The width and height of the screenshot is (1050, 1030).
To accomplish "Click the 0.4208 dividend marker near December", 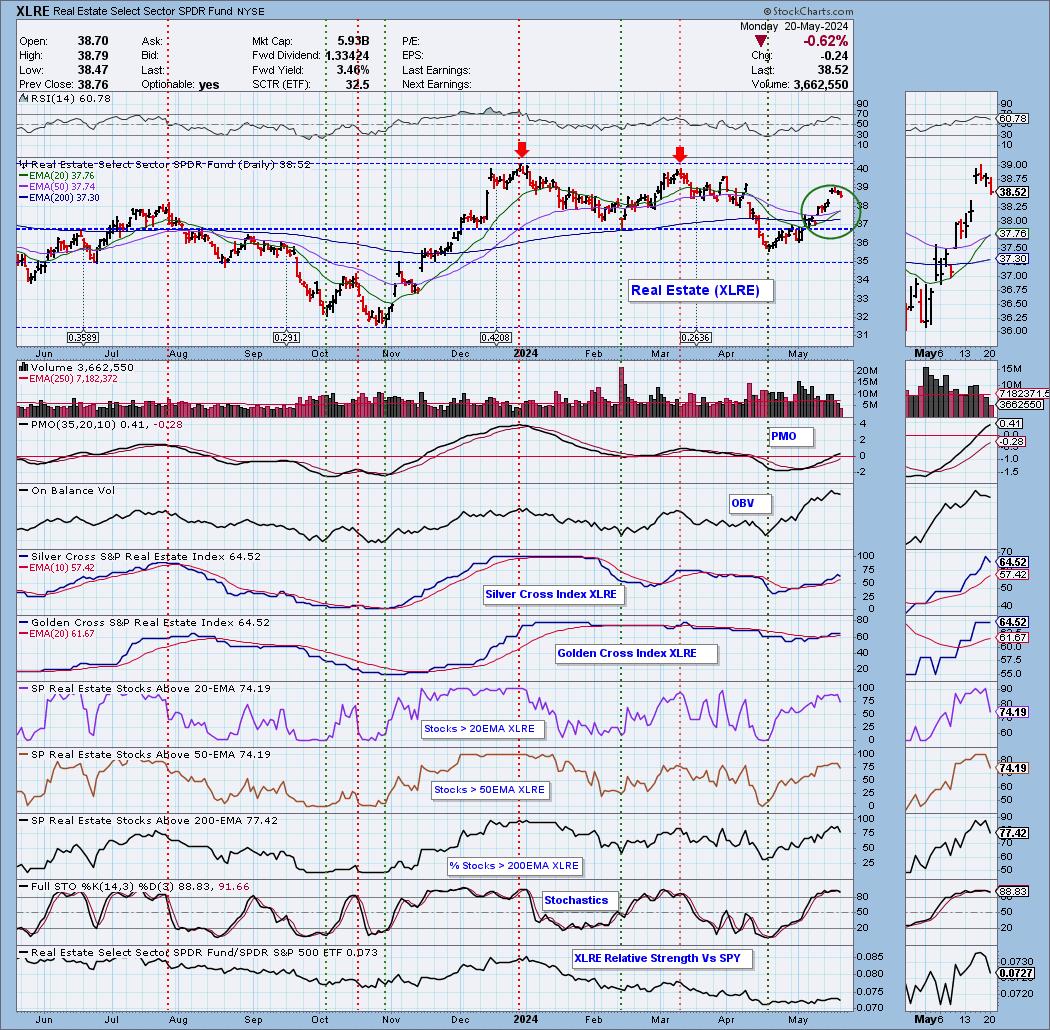I will (496, 338).
